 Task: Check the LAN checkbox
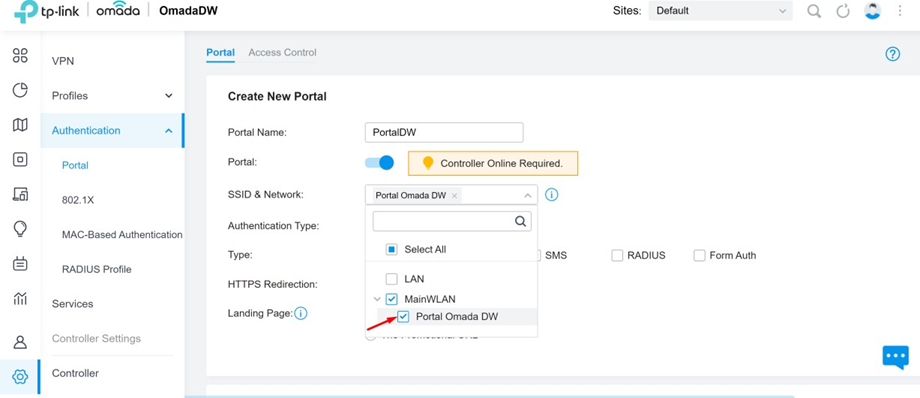click(391, 278)
